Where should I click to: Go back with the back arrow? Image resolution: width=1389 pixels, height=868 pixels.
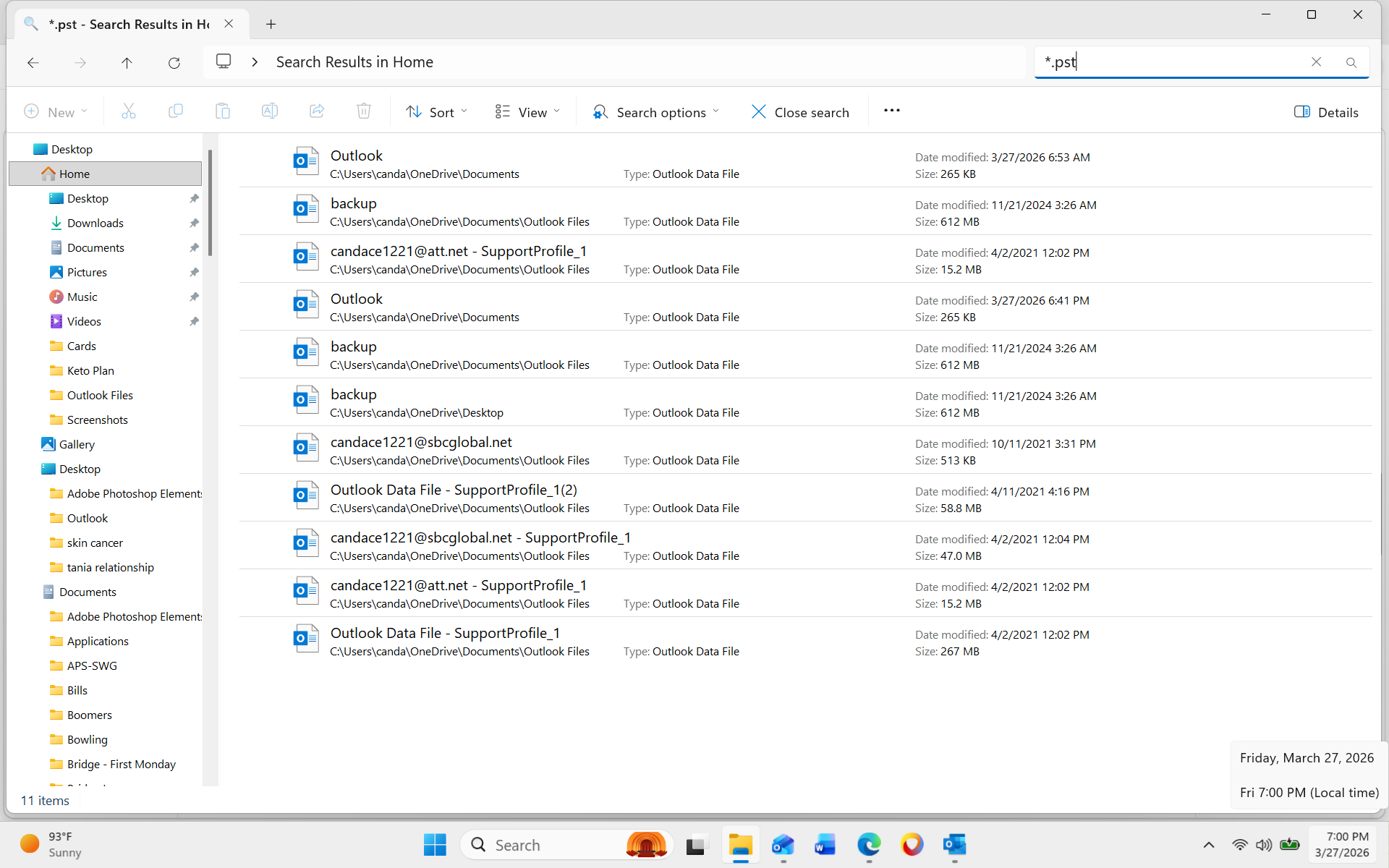pyautogui.click(x=33, y=63)
